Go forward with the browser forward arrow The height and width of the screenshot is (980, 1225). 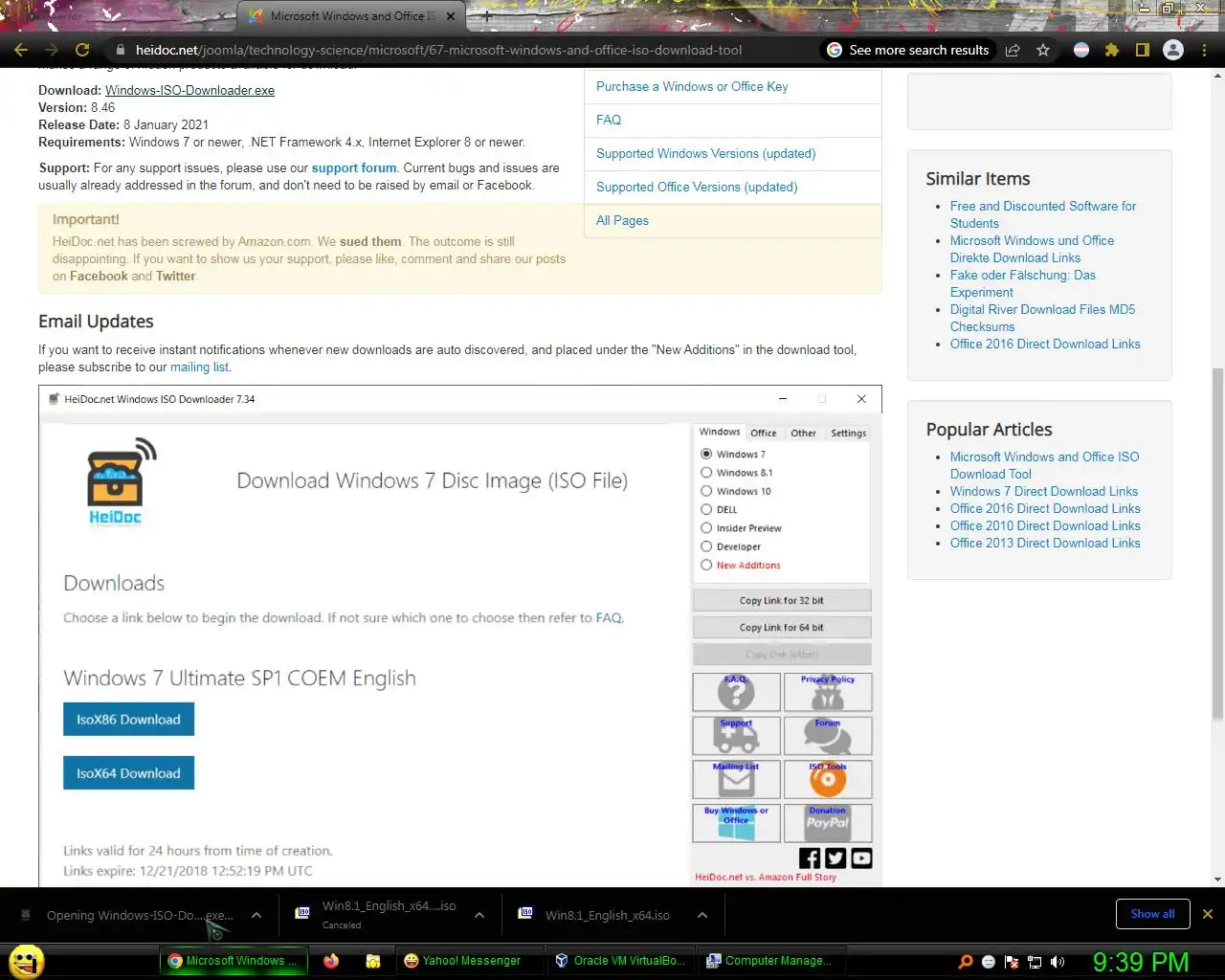click(52, 50)
